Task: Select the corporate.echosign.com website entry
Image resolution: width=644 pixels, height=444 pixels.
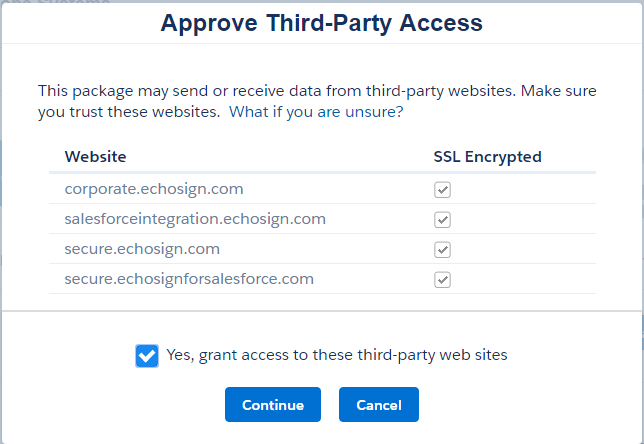Action: click(154, 189)
